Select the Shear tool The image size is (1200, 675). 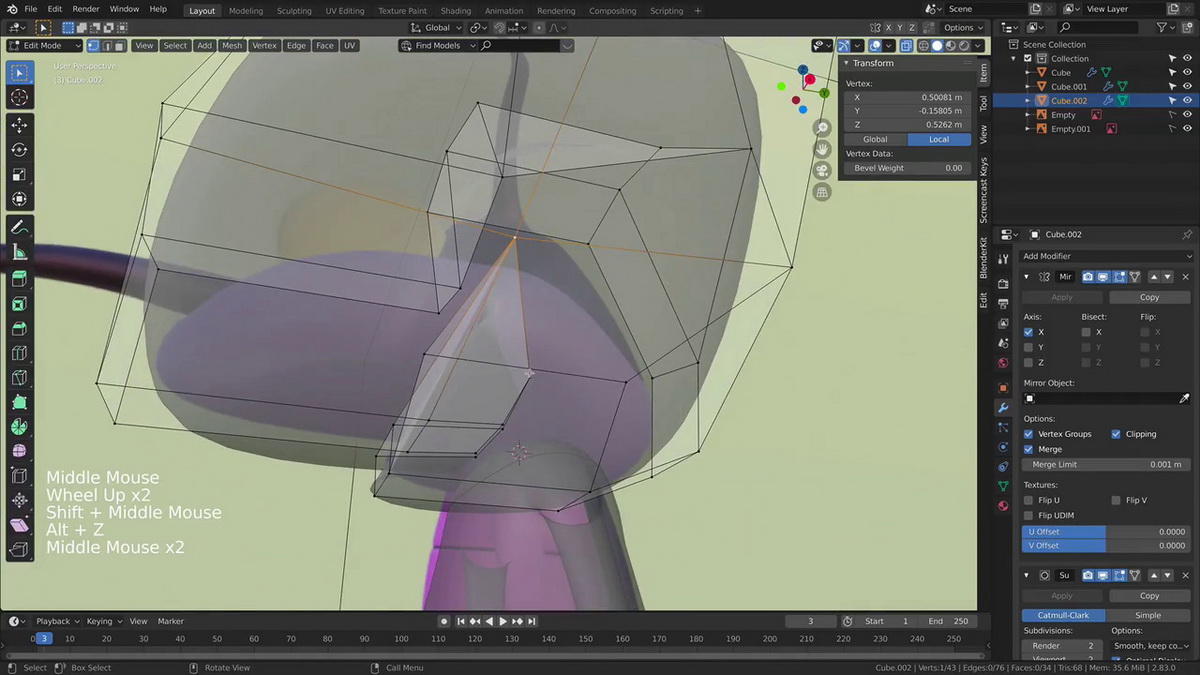(19, 525)
